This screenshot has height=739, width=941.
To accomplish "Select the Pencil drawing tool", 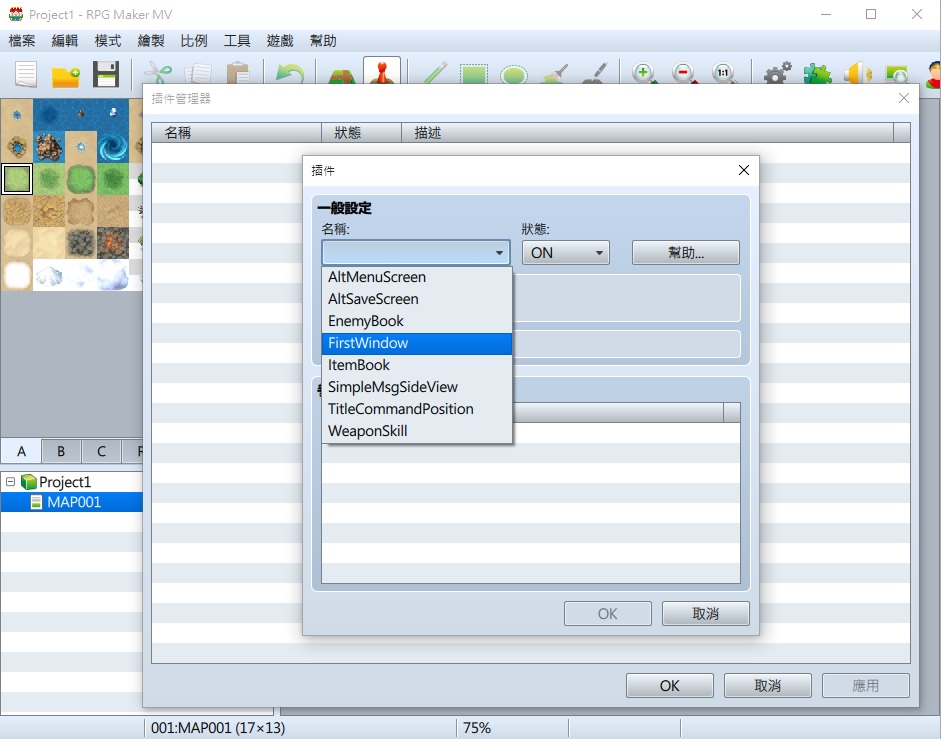I will click(x=435, y=73).
